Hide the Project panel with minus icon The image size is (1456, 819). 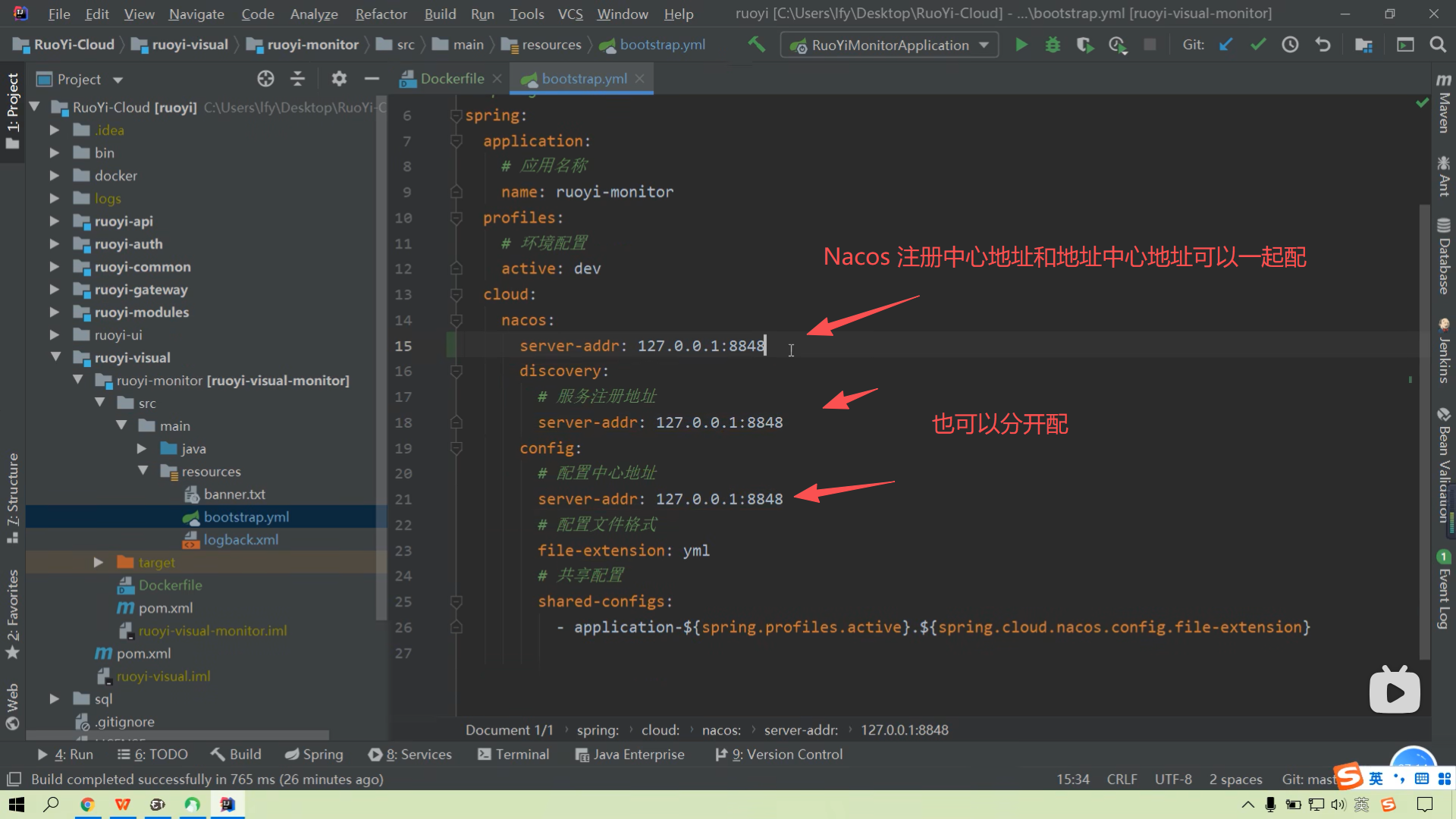pos(372,78)
